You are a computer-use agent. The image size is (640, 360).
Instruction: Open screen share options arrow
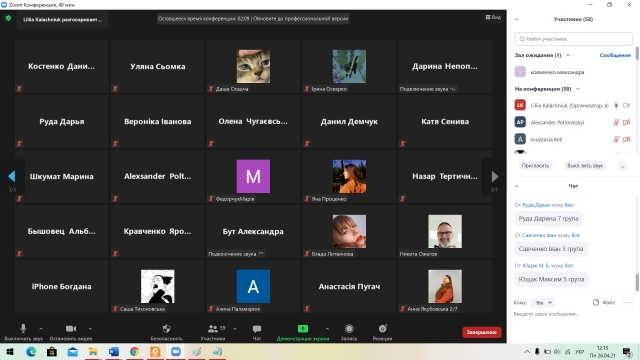click(327, 328)
